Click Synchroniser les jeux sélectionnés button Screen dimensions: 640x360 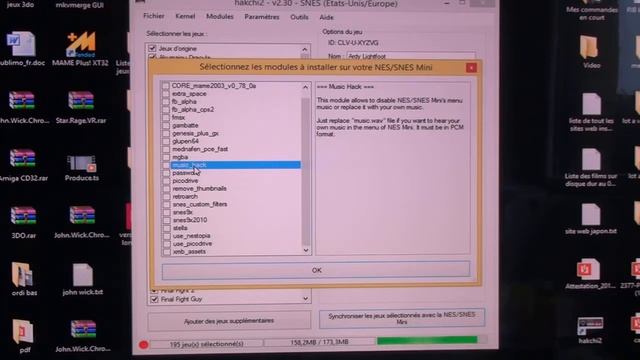[402, 318]
